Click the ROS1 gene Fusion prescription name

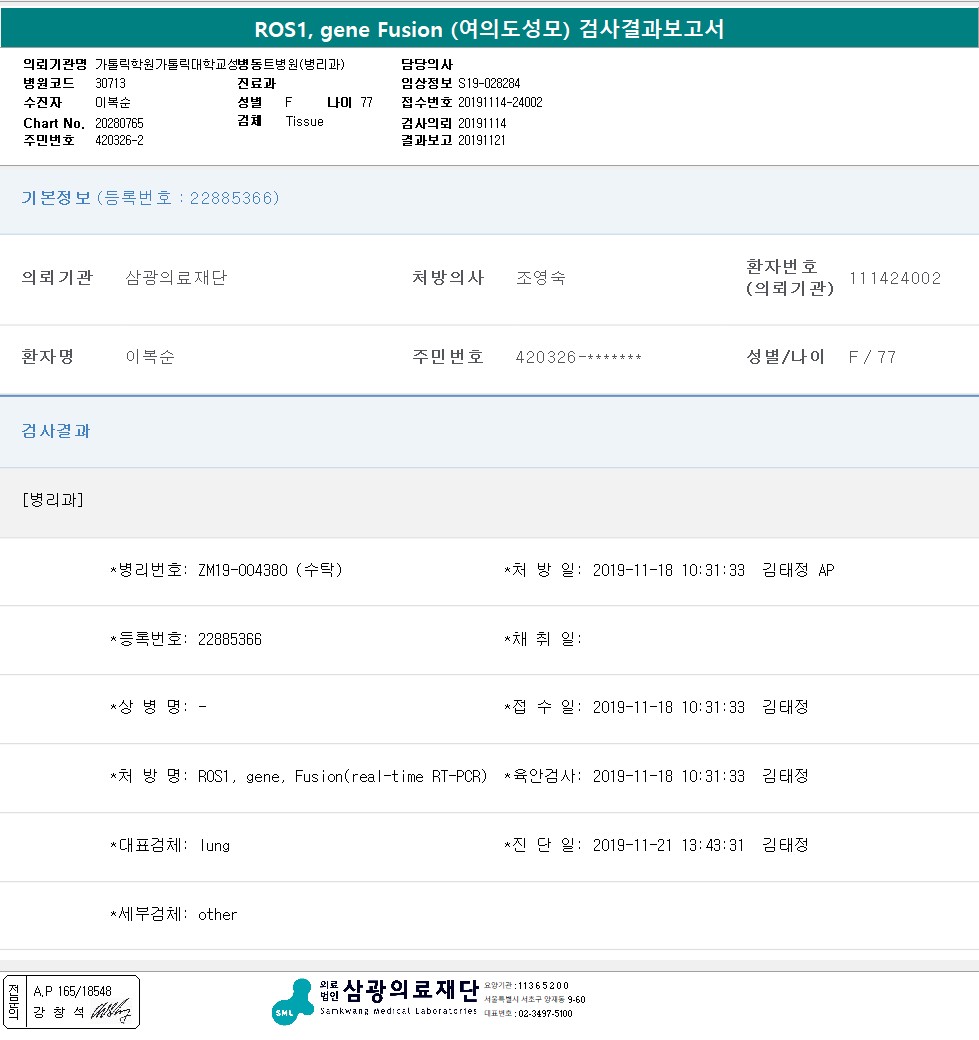pos(342,776)
